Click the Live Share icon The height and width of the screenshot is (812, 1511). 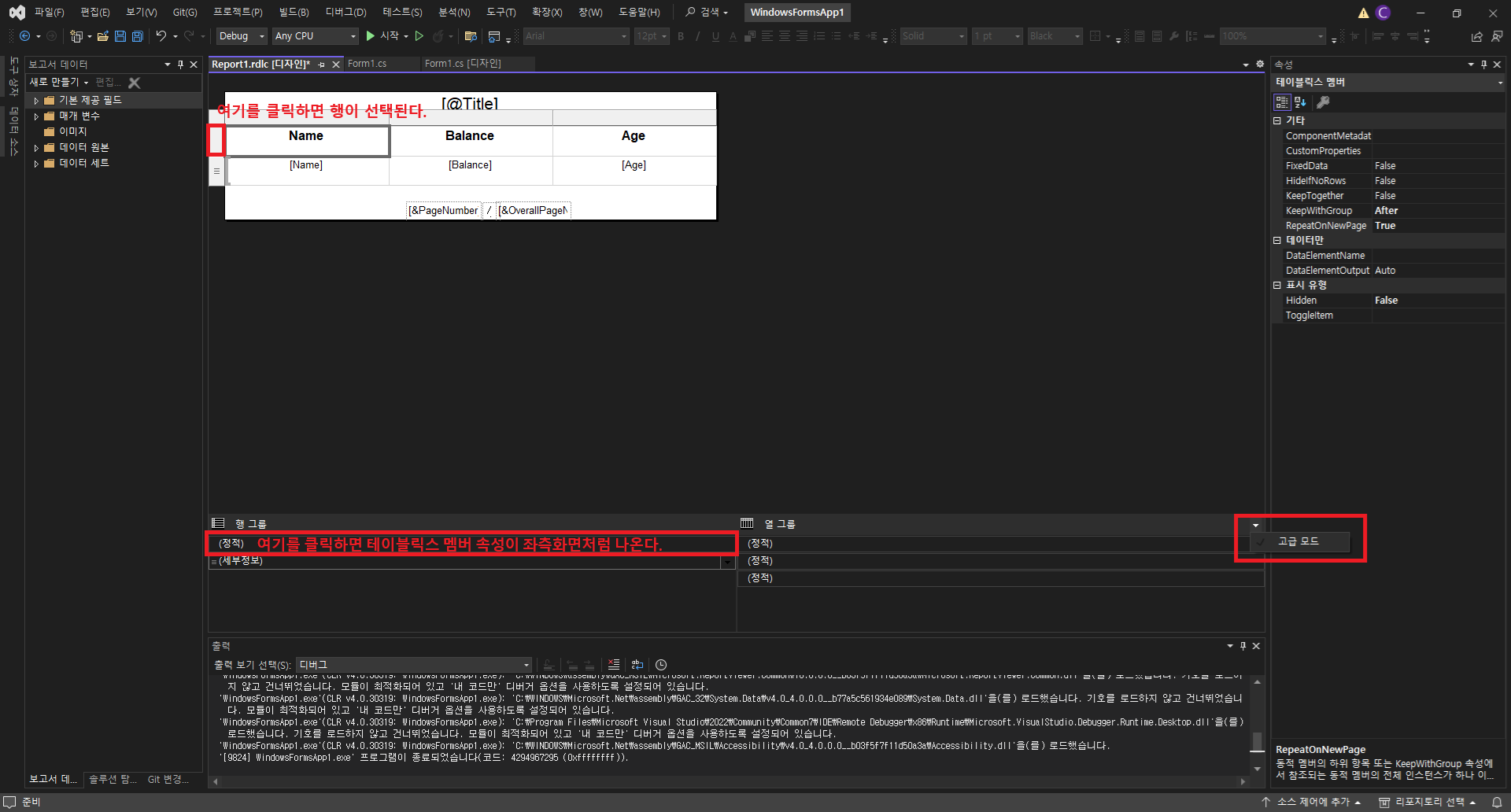point(1476,36)
